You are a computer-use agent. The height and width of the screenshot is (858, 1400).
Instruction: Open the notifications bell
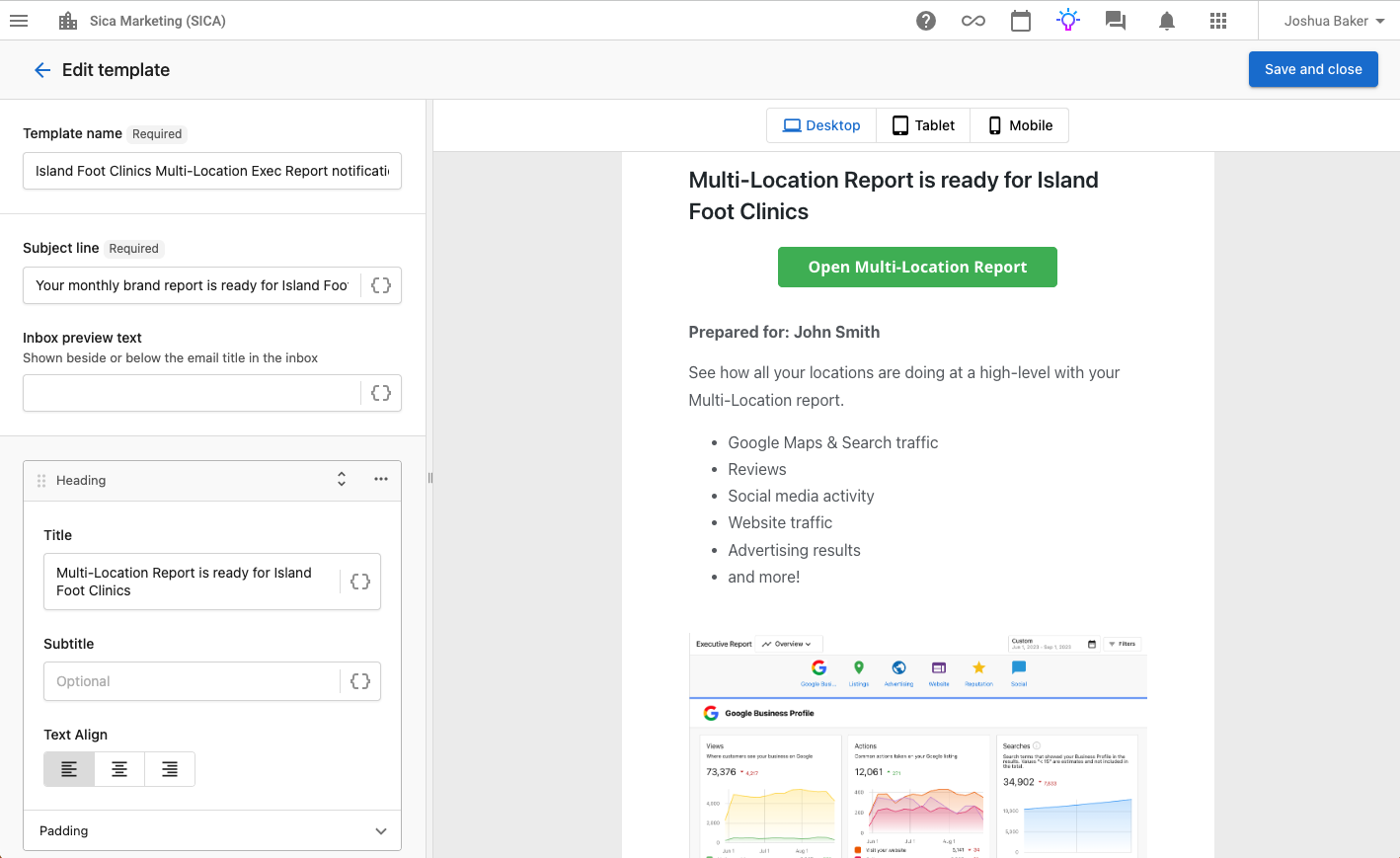[x=1167, y=21]
